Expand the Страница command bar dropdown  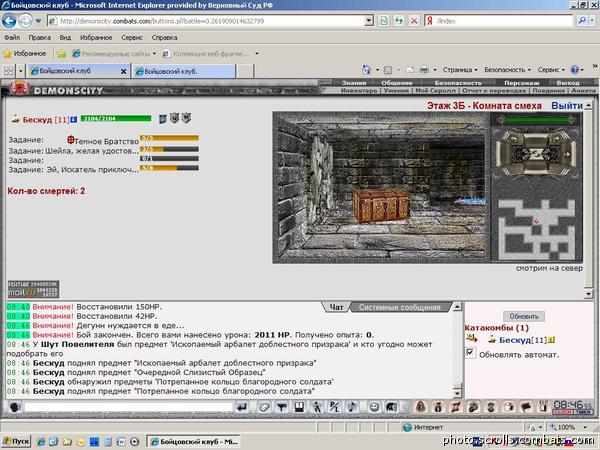460,70
